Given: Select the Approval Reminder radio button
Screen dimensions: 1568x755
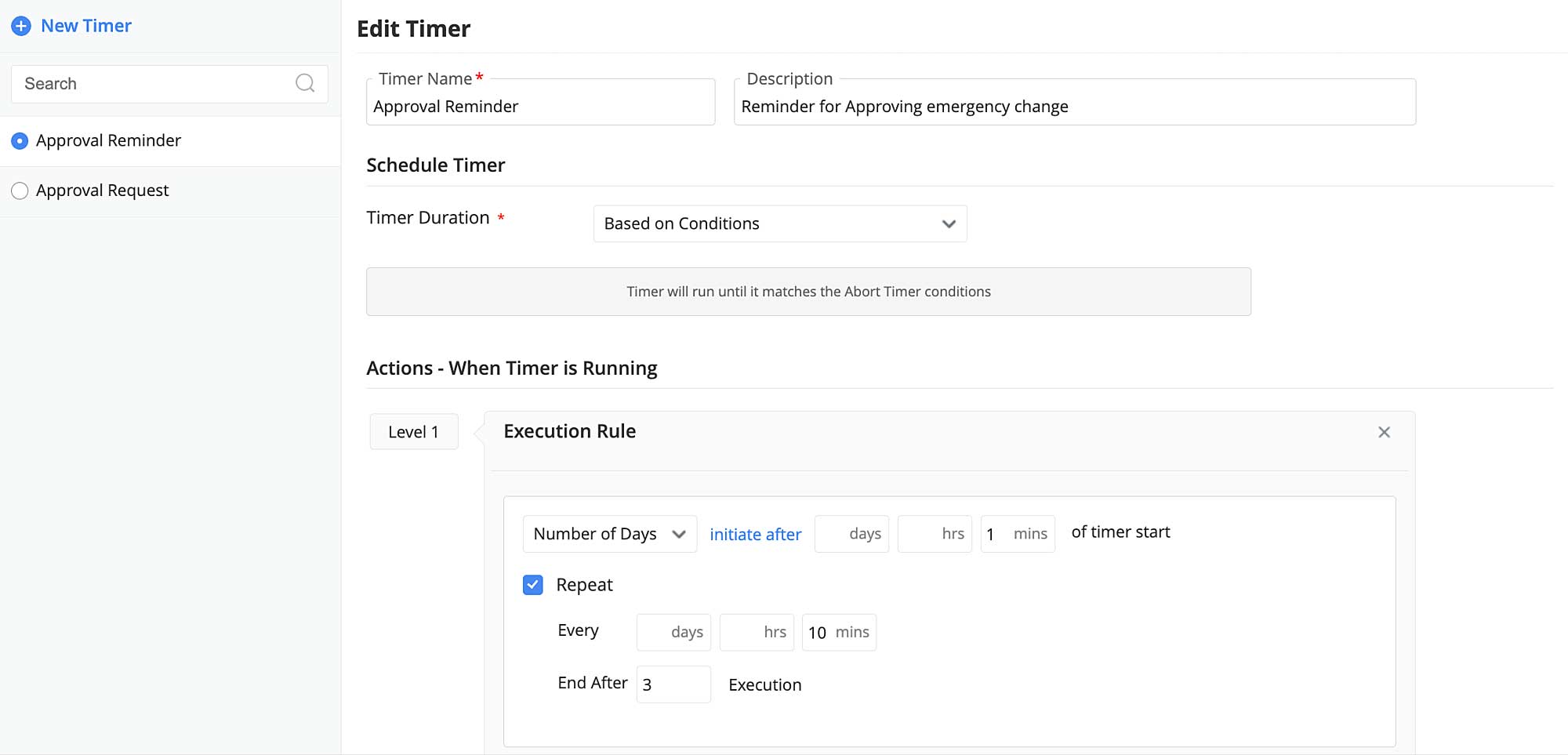Looking at the screenshot, I should (20, 141).
